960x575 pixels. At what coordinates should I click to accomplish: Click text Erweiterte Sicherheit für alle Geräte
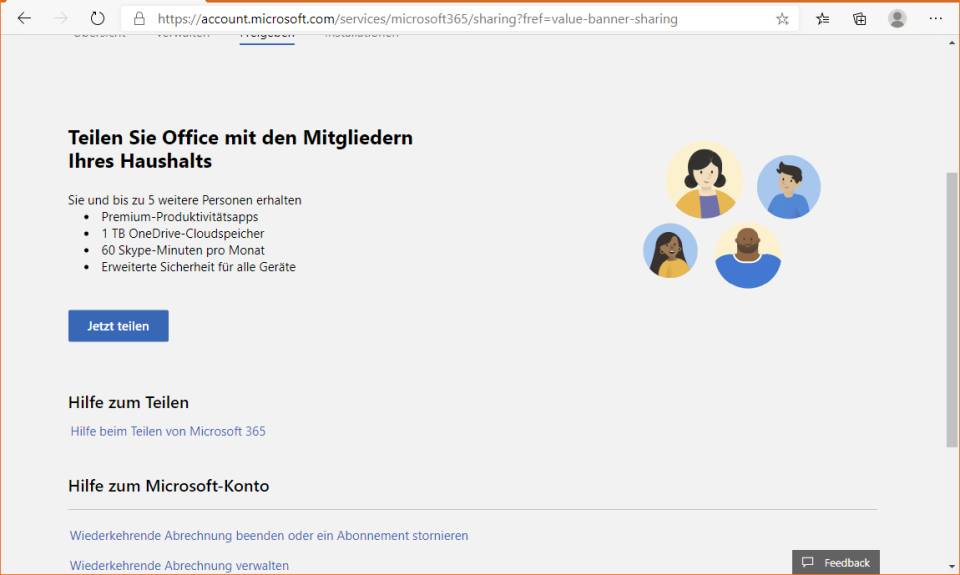198,266
